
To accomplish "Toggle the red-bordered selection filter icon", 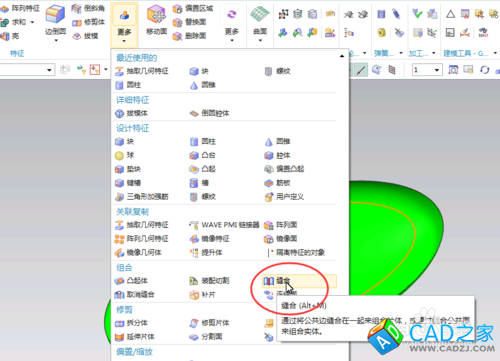I will pyautogui.click(x=95, y=70).
